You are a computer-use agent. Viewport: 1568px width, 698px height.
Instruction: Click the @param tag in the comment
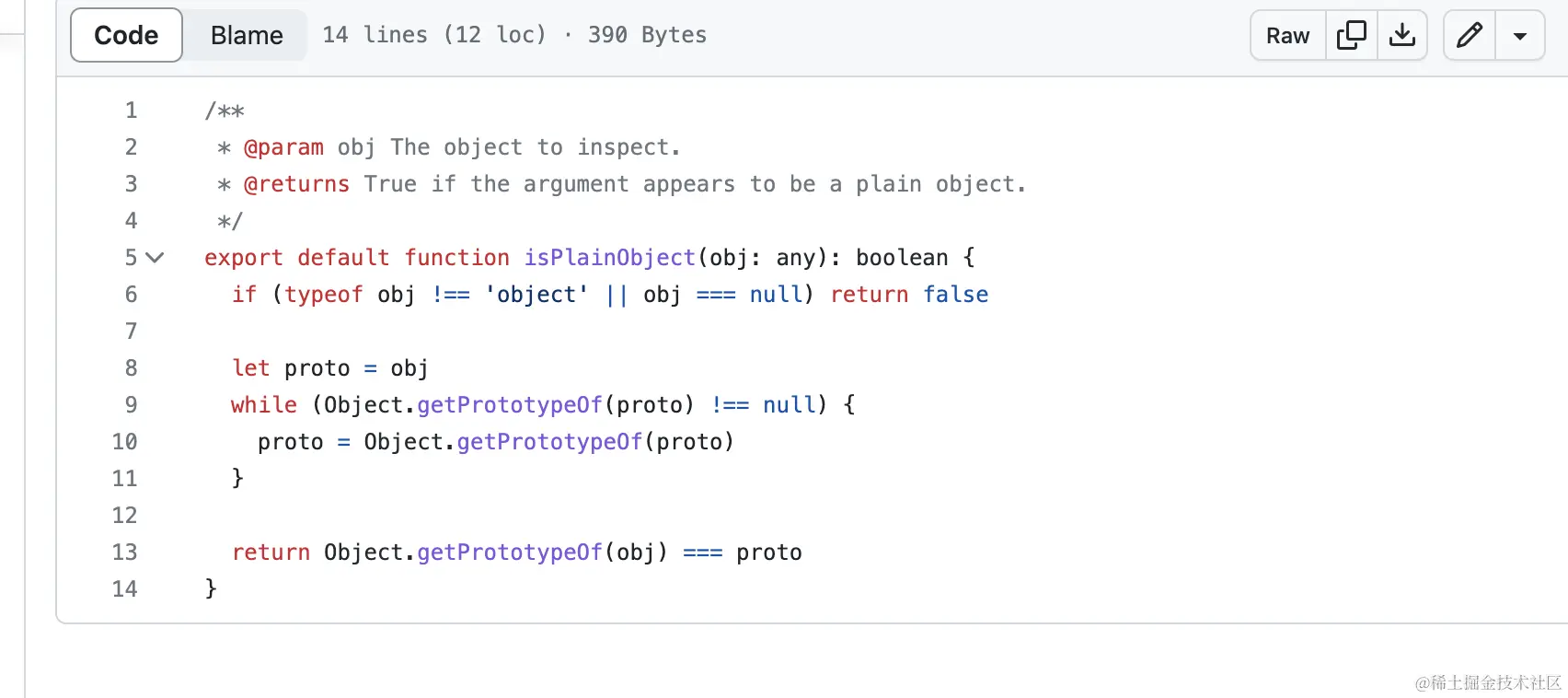pyautogui.click(x=283, y=147)
